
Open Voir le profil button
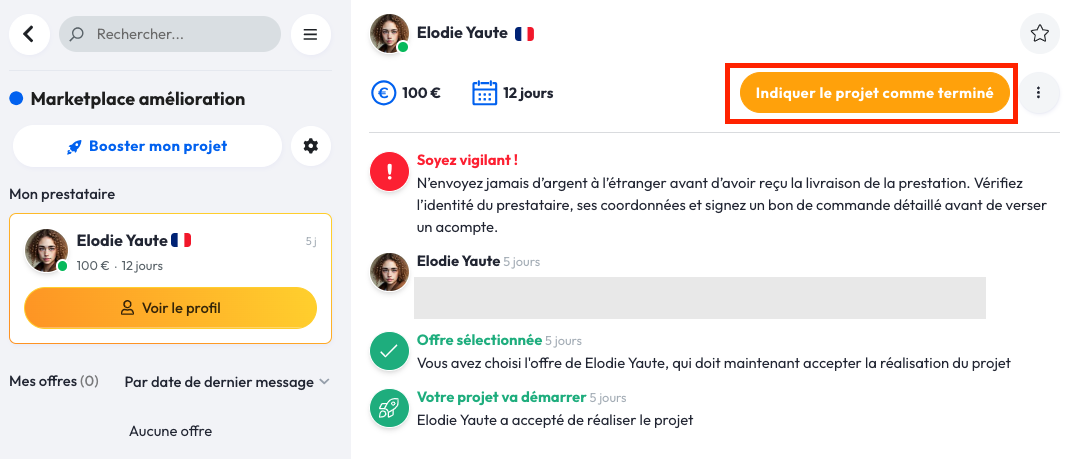coord(170,308)
